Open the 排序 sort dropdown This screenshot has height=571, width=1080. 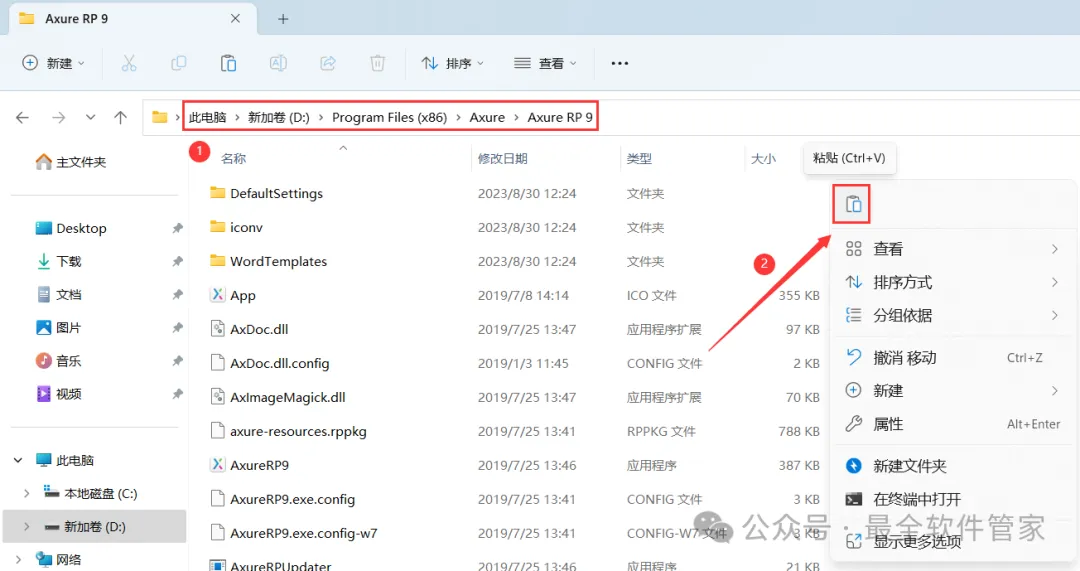453,63
